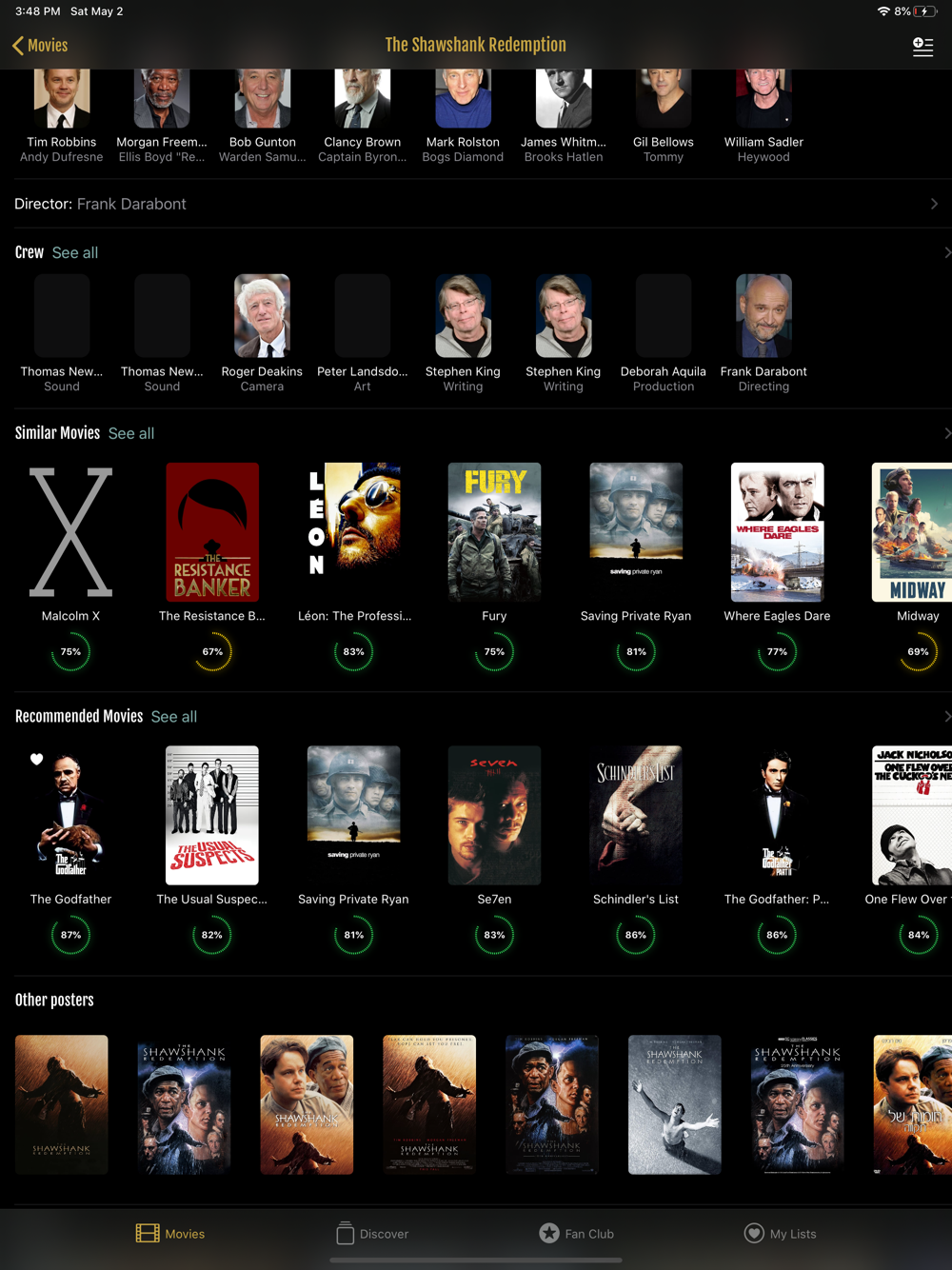
Task: Tap the battery indicator in status bar
Action: (925, 11)
